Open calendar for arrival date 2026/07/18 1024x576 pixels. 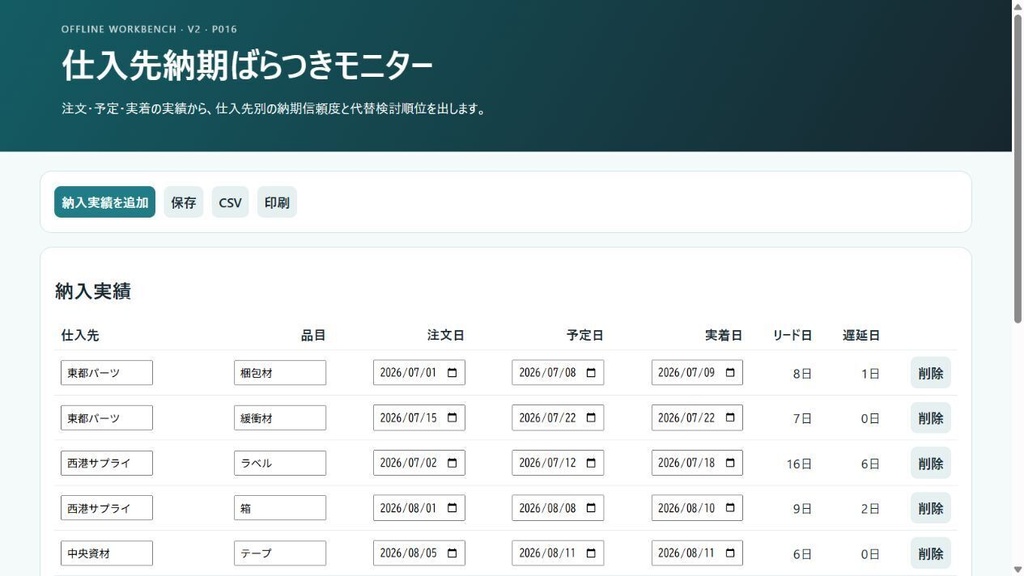pos(730,462)
